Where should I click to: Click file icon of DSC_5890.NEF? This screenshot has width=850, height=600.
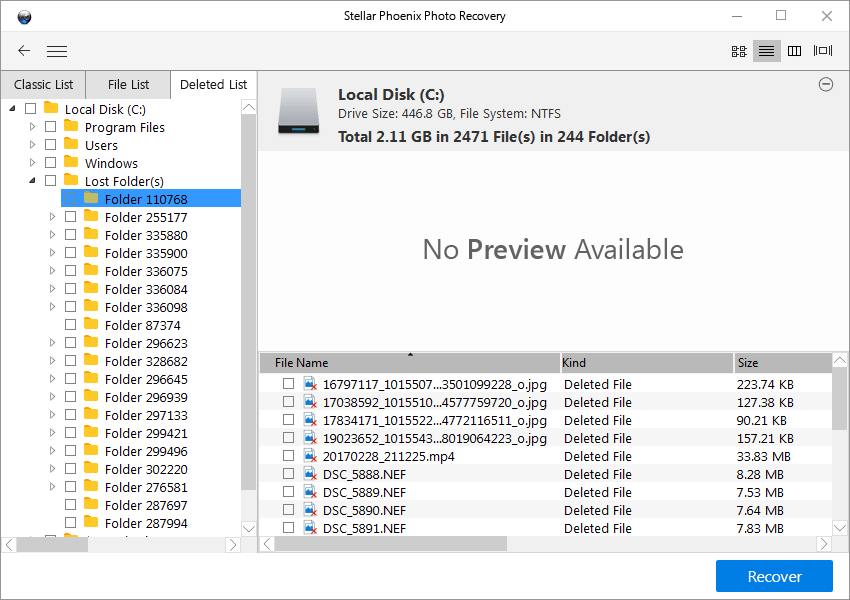click(x=310, y=510)
